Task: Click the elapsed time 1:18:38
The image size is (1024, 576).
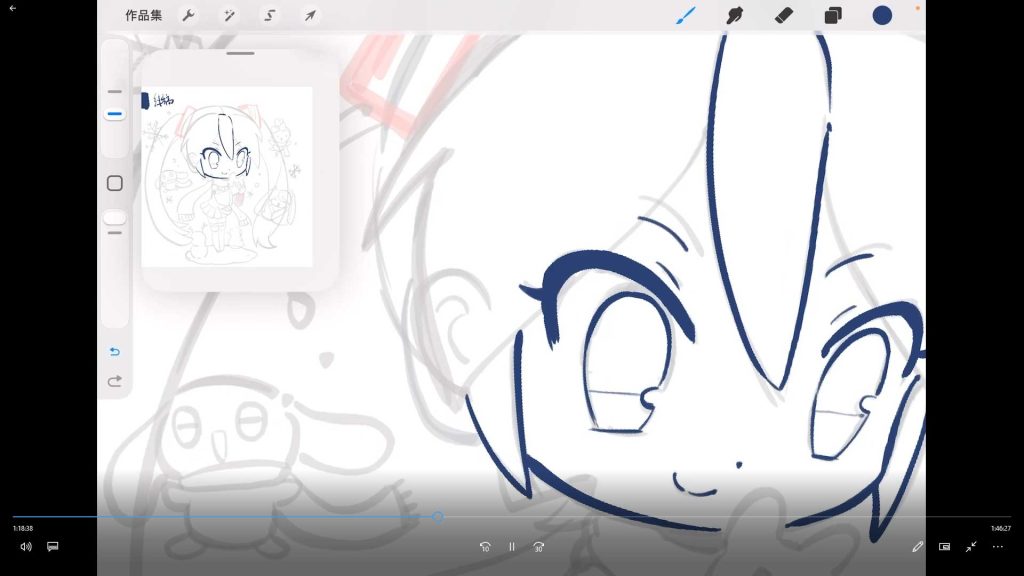Action: [23, 528]
